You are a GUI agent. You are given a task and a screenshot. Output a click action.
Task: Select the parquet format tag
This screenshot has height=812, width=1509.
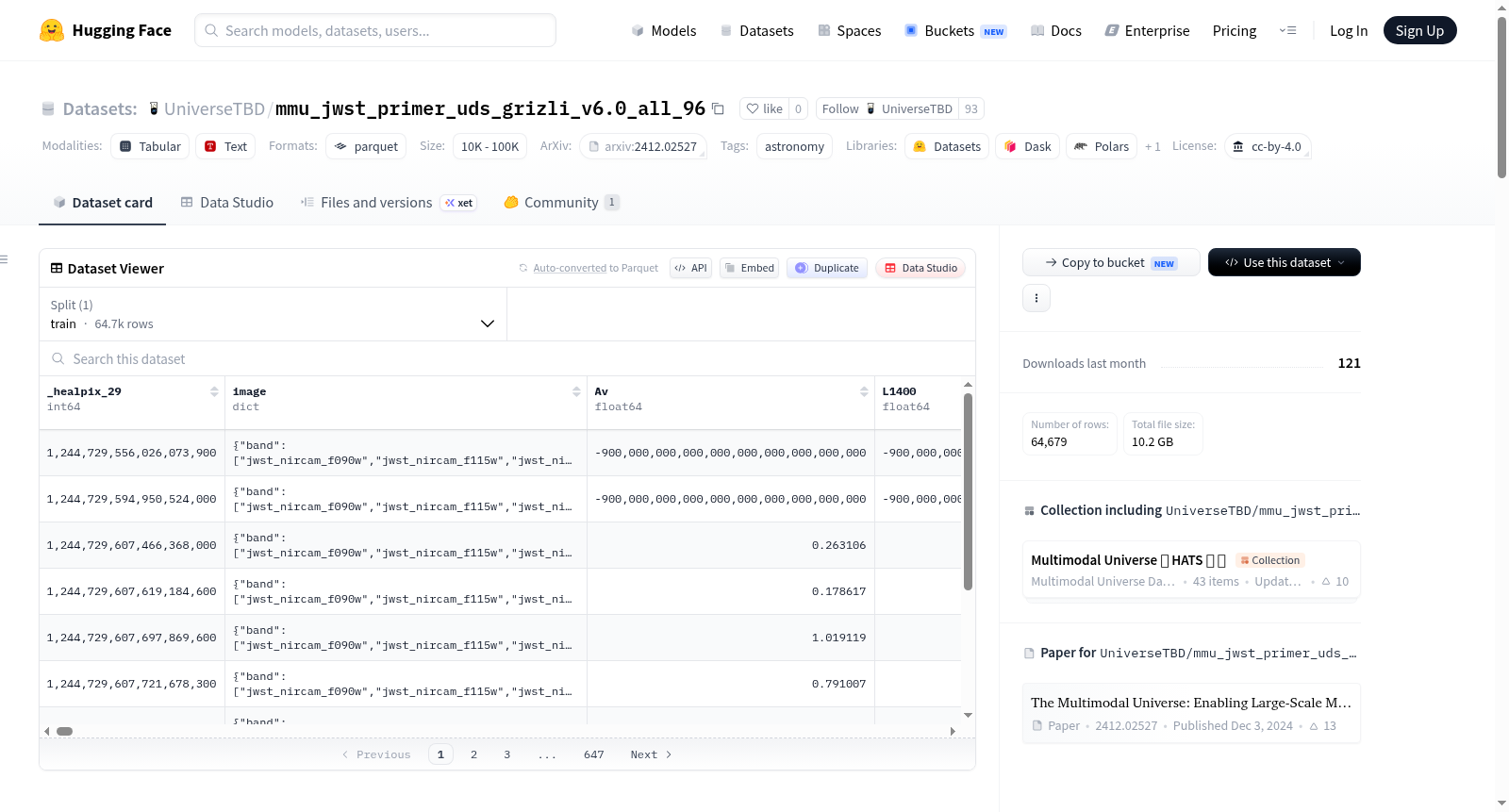pos(366,146)
